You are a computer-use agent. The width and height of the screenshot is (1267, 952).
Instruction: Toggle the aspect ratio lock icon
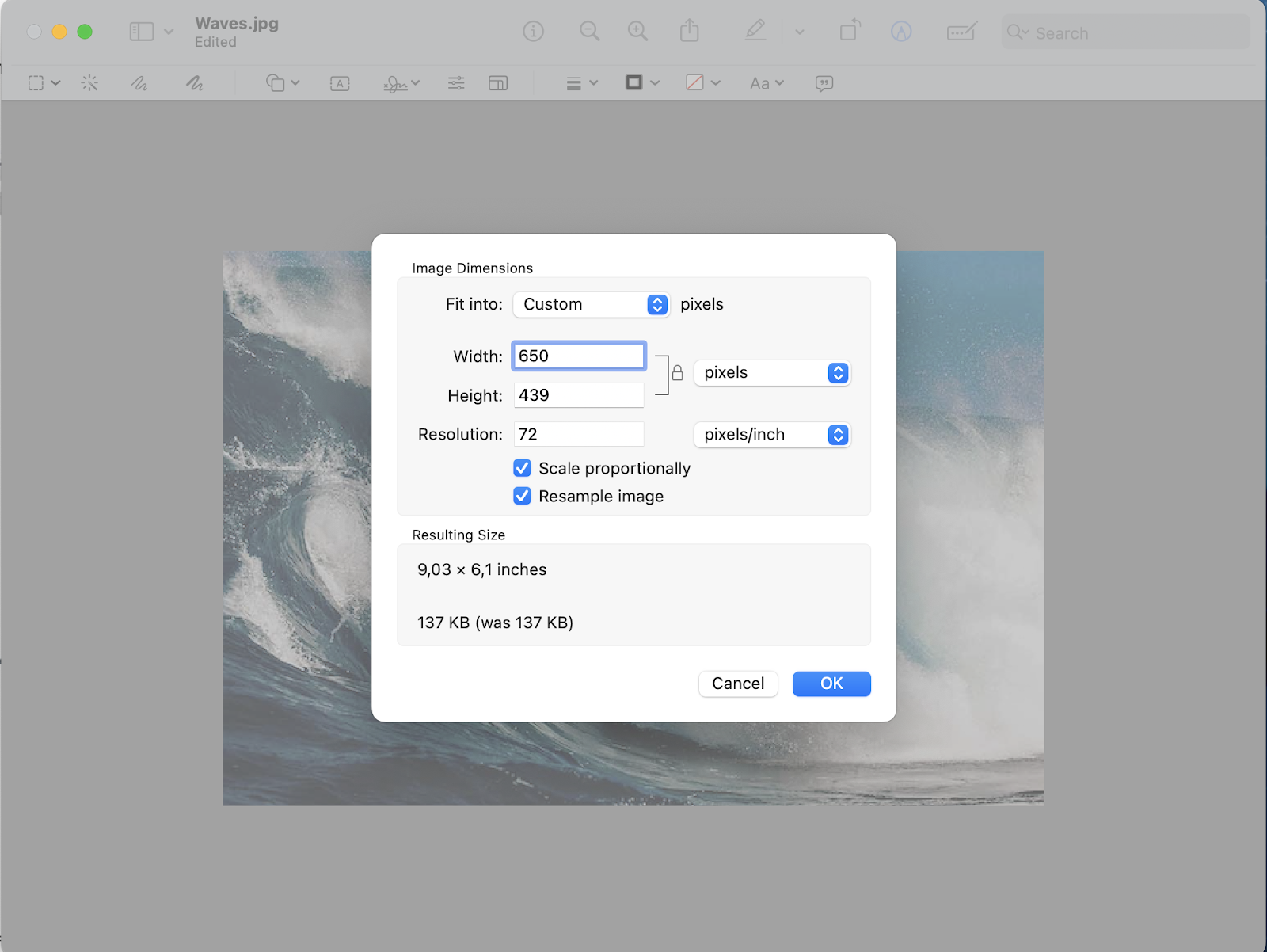click(677, 373)
